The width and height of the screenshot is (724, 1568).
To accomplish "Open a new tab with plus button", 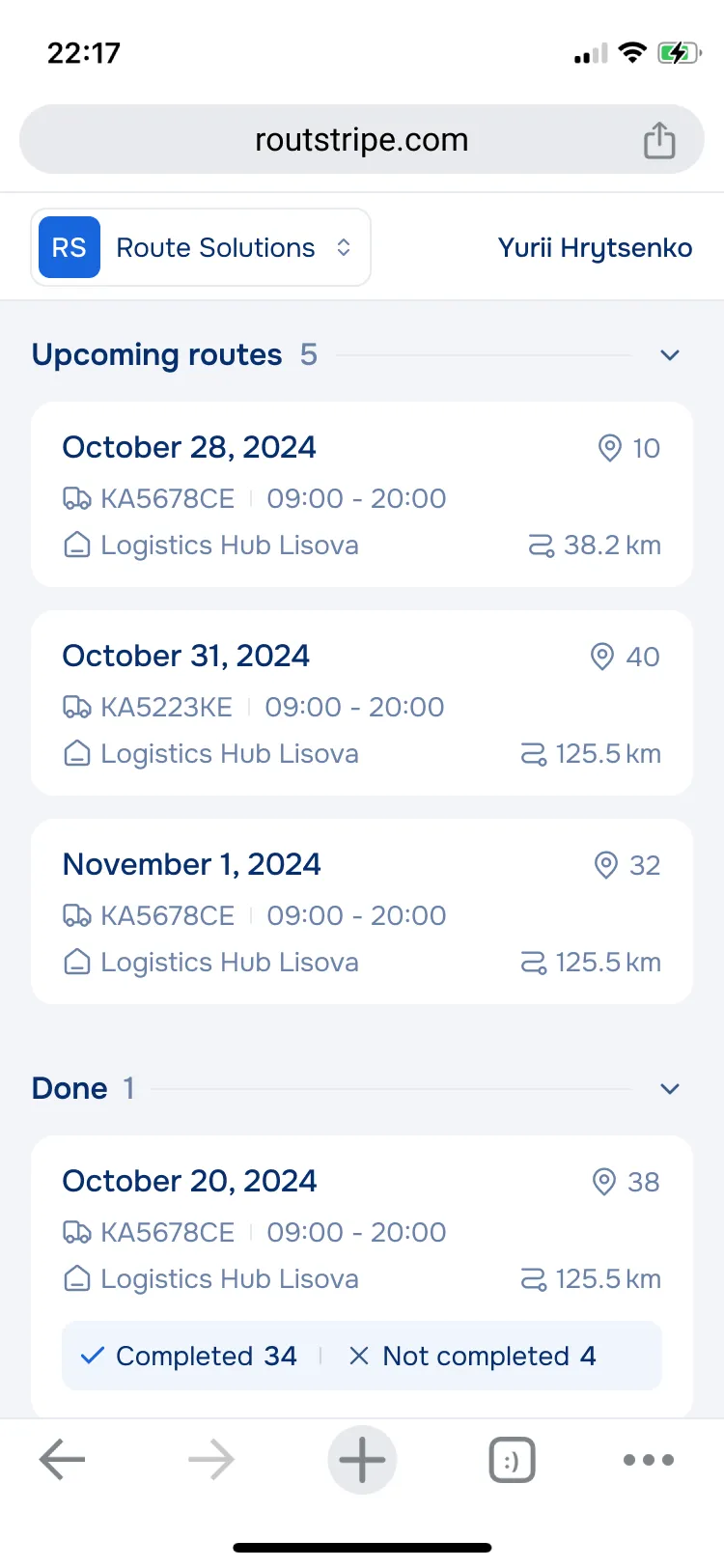I will [x=362, y=1459].
